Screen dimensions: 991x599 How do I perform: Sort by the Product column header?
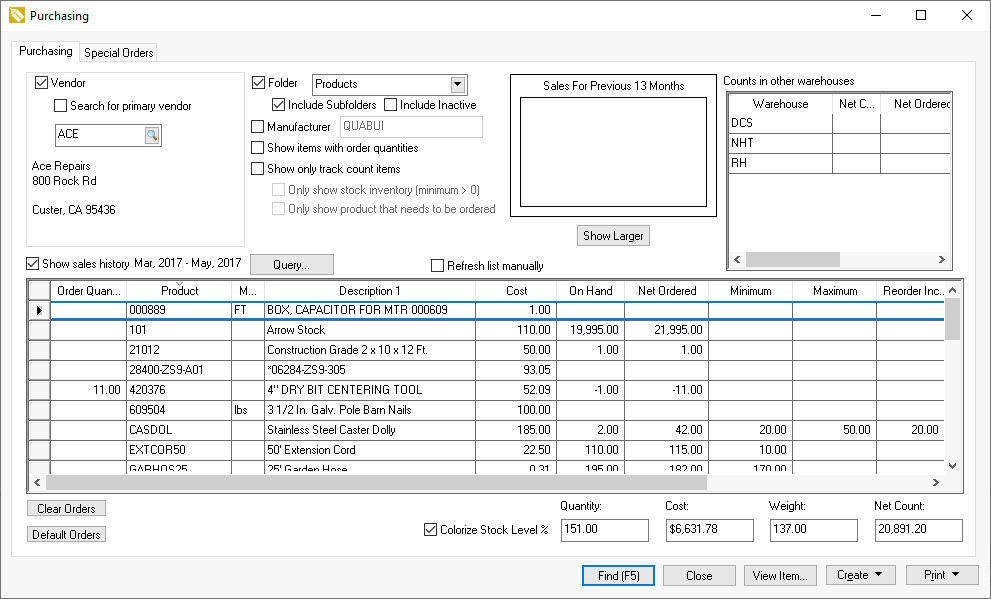[x=179, y=291]
